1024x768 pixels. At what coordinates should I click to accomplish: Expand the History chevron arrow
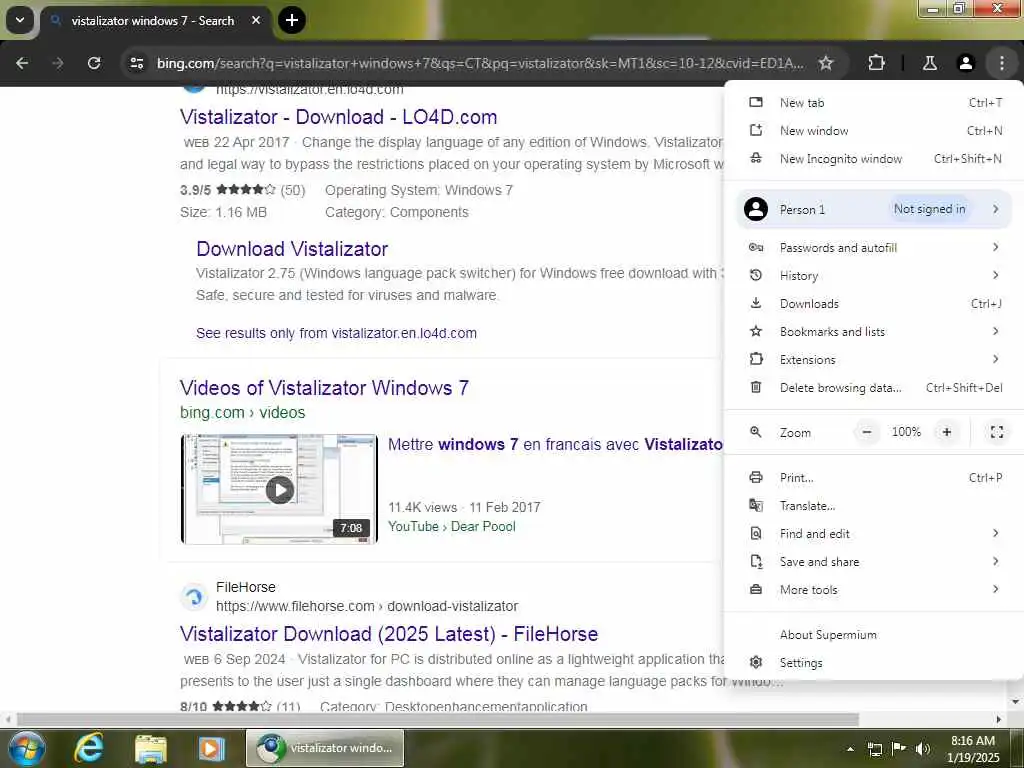(995, 275)
